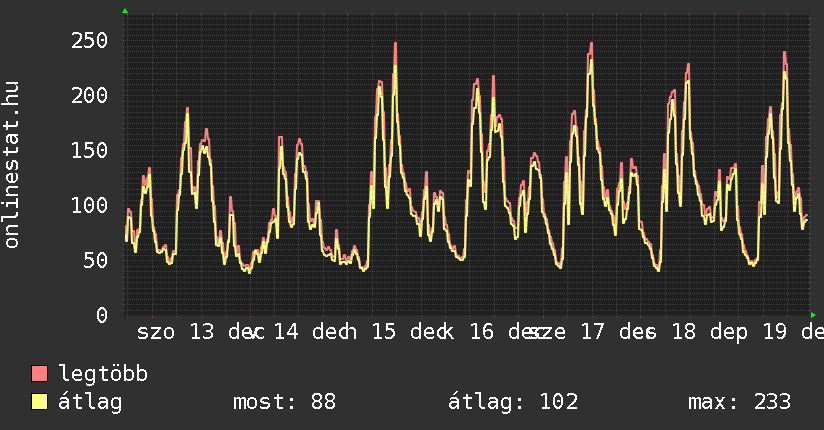
Task: Click the 'max: 233' statistic
Action: (x=739, y=402)
